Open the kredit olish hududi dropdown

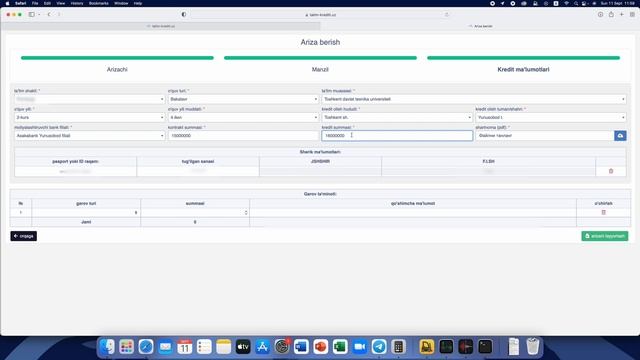coord(397,118)
